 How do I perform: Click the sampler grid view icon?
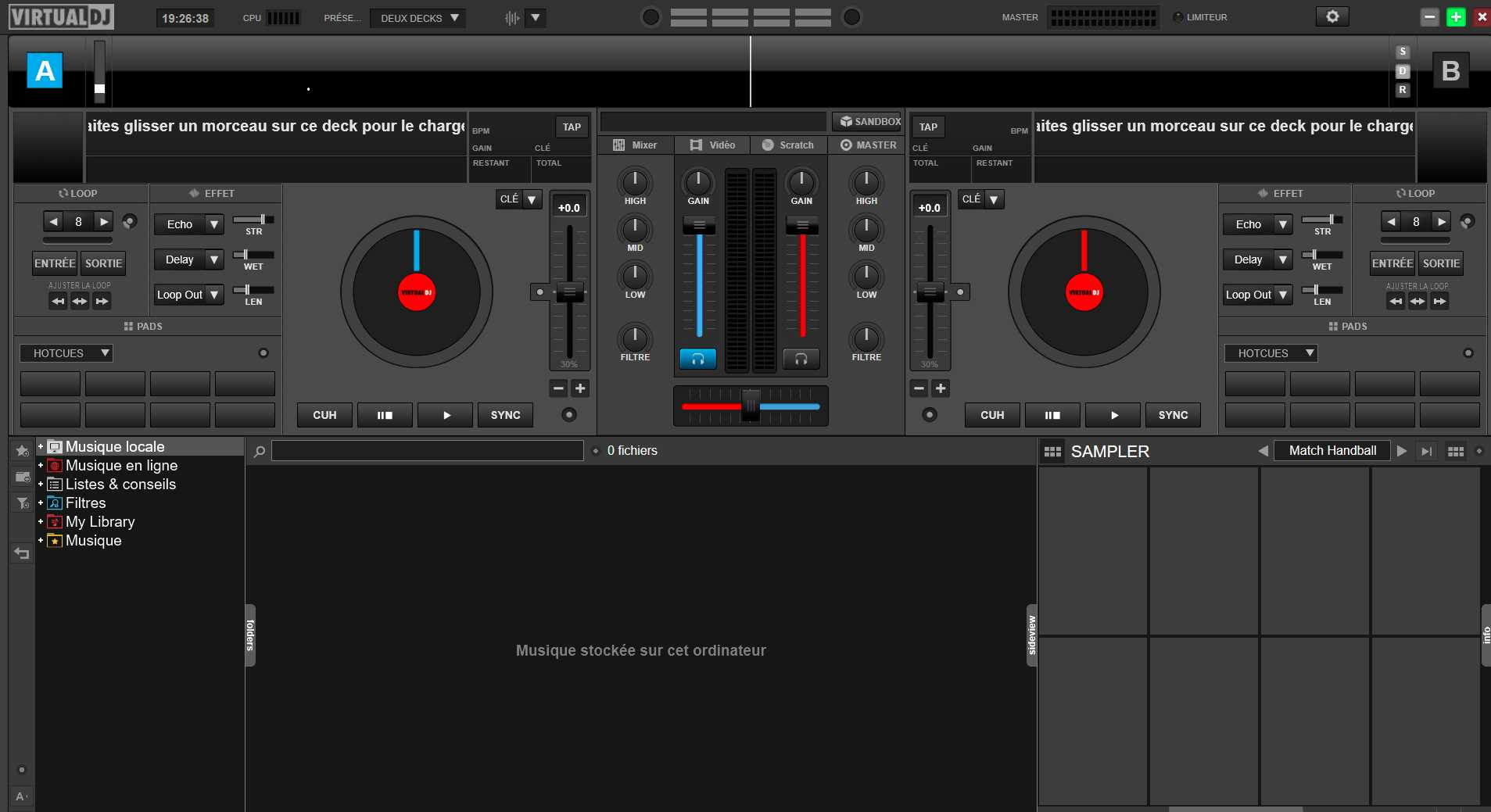pos(1455,451)
